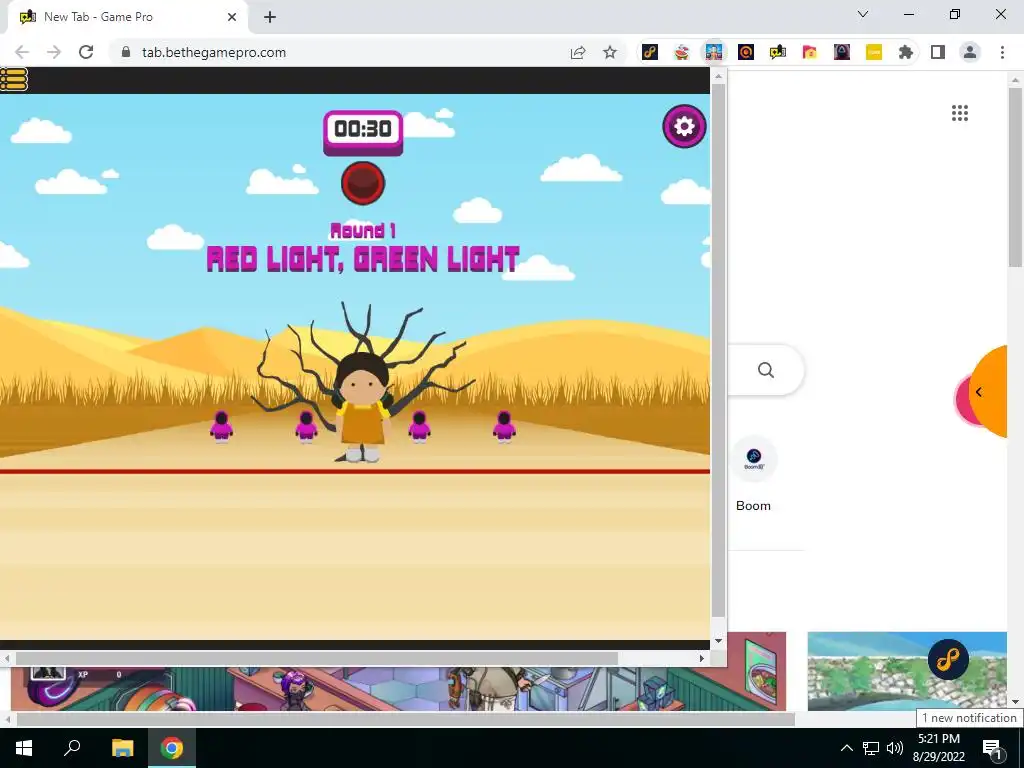Click the red light indicator button

tap(363, 183)
